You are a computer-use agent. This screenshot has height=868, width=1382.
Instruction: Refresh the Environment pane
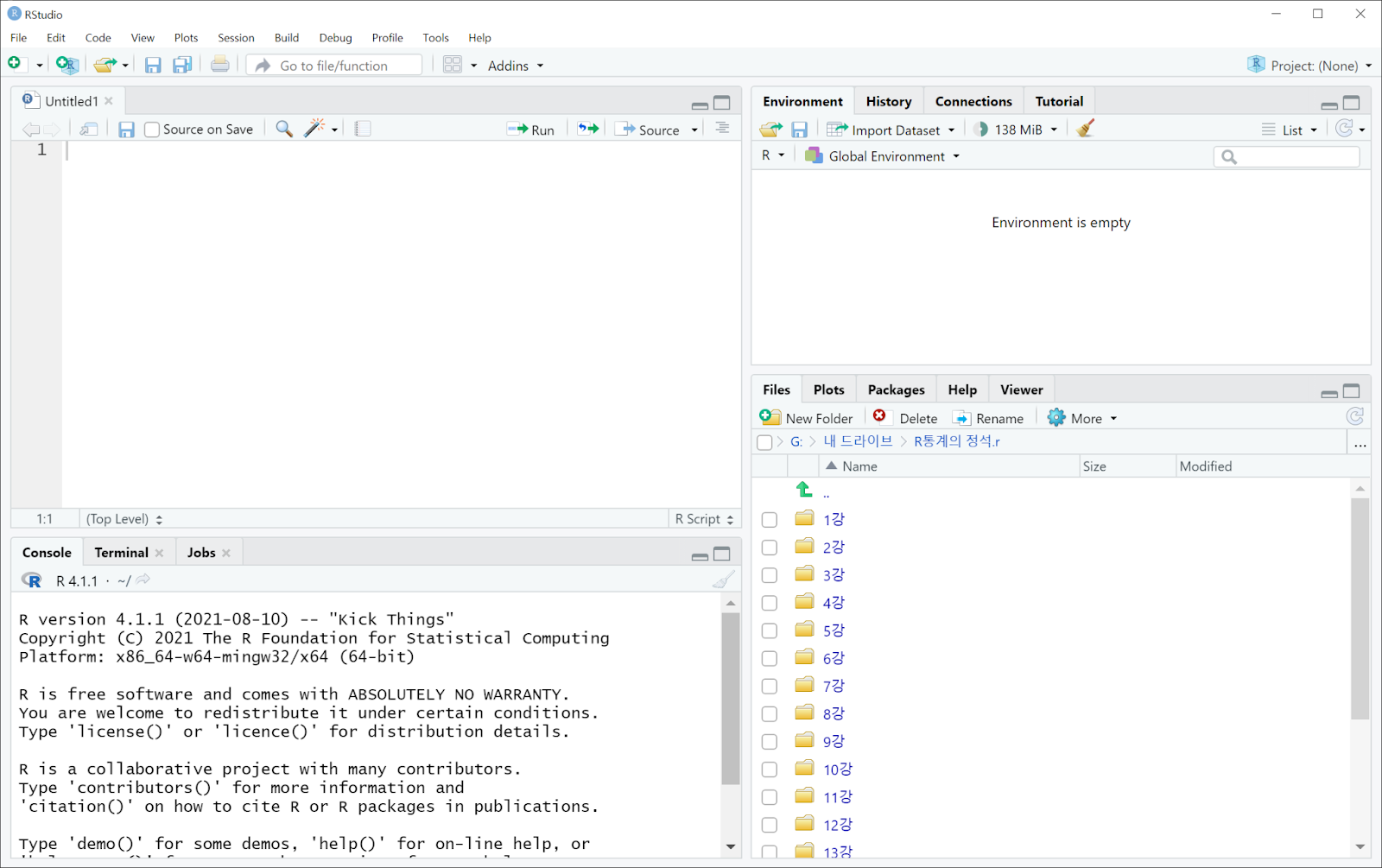point(1345,129)
